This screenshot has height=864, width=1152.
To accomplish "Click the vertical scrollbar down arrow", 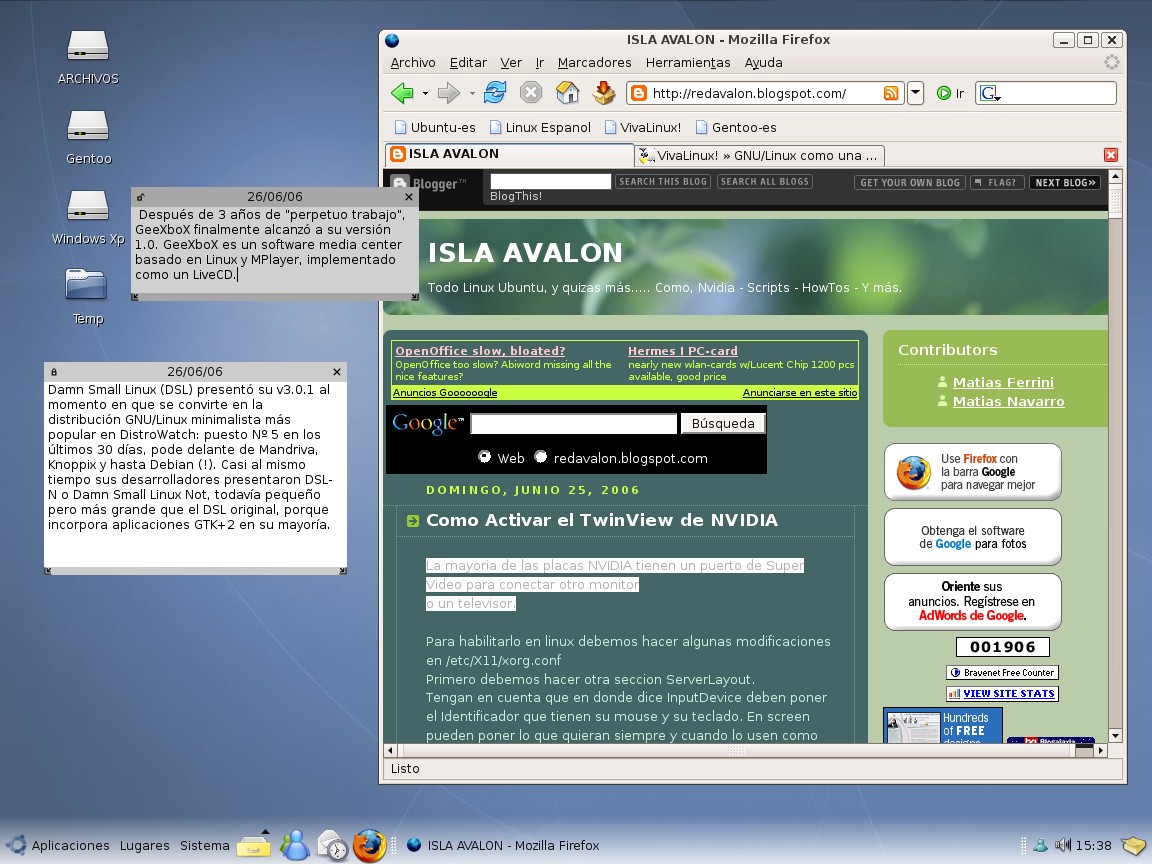I will (1115, 735).
